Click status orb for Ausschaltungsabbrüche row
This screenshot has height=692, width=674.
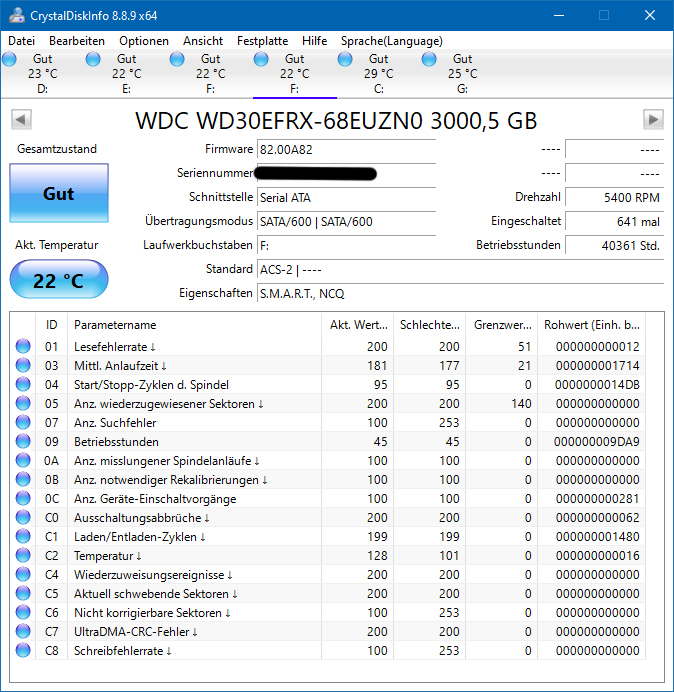tap(23, 517)
